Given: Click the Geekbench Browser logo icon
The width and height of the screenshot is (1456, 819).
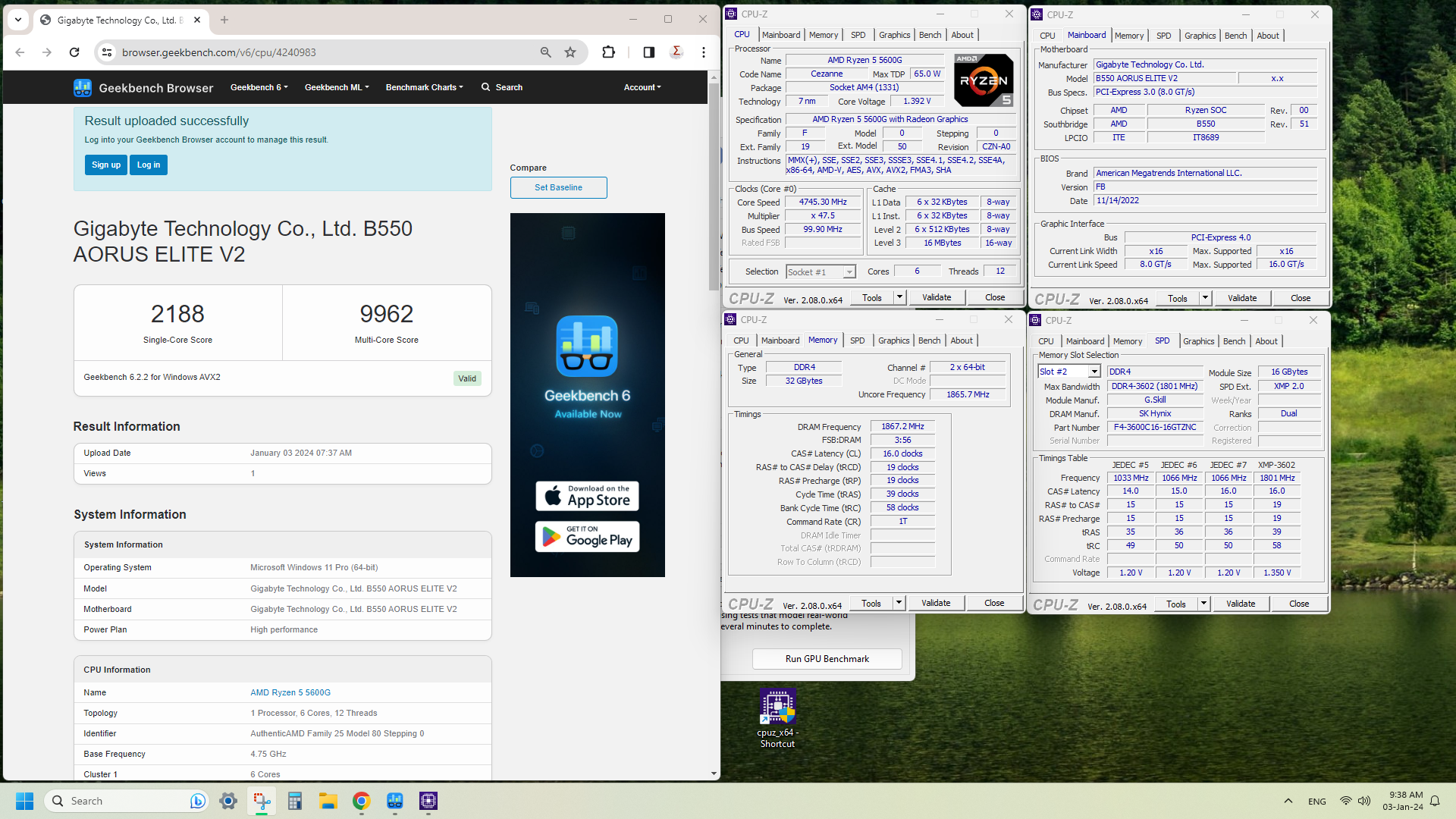Looking at the screenshot, I should [x=83, y=88].
